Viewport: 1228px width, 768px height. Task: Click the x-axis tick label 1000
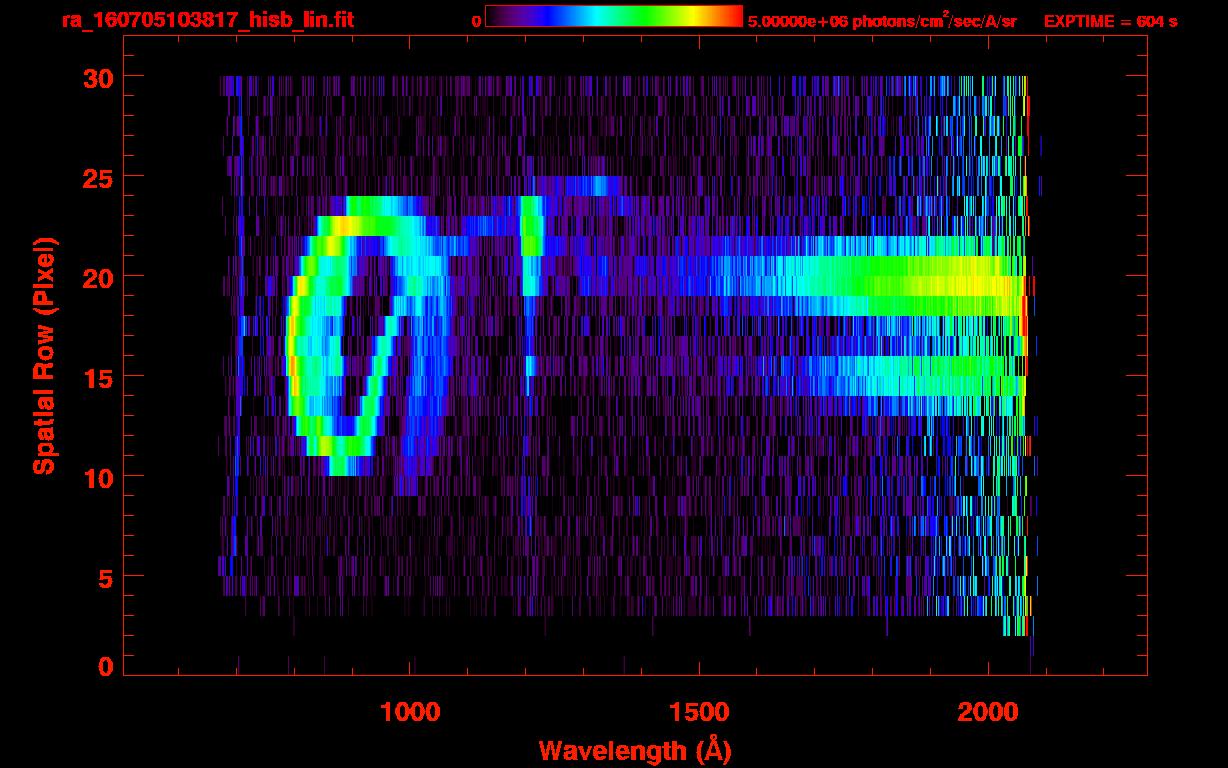pos(410,712)
